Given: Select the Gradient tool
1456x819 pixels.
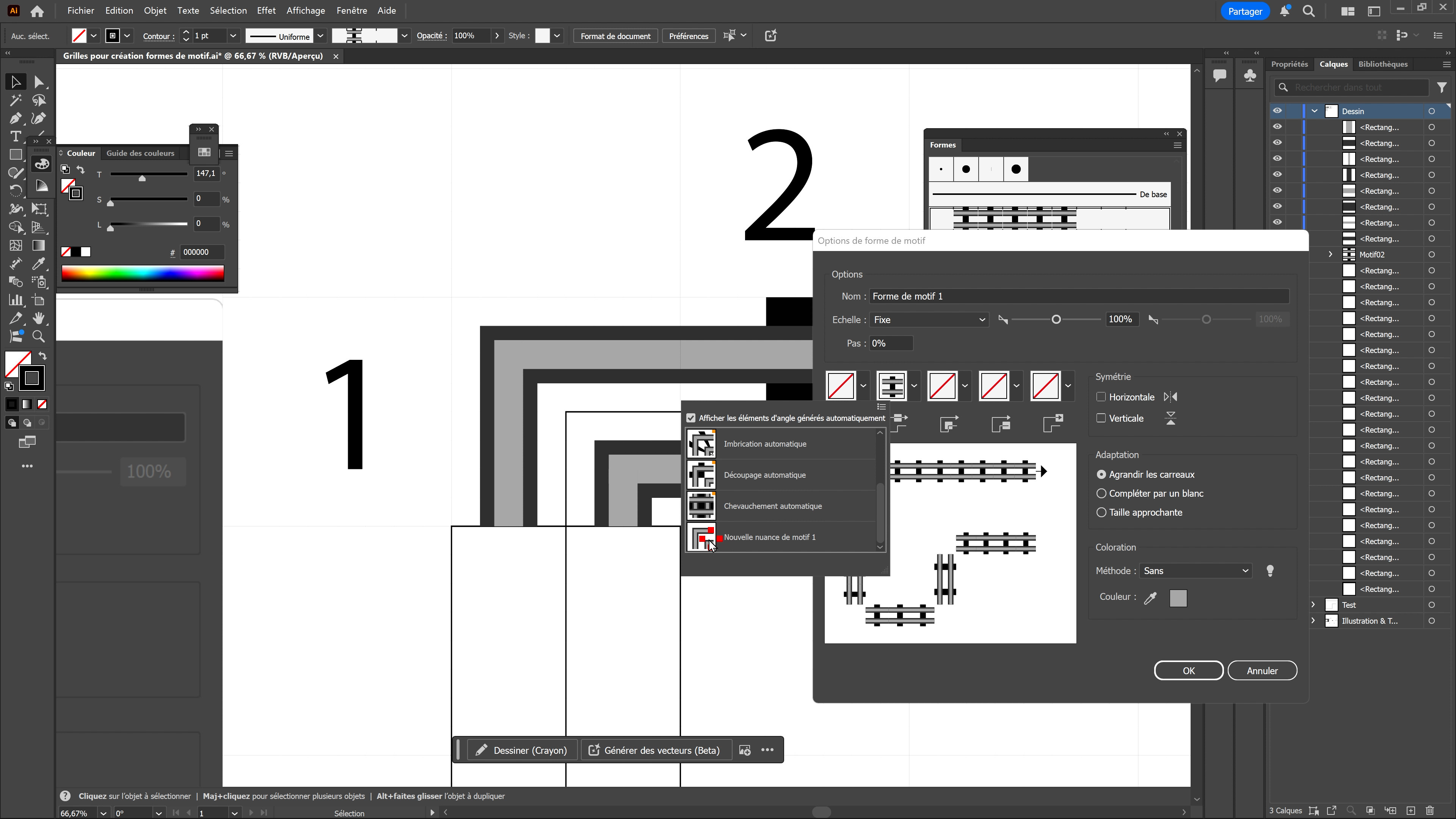Looking at the screenshot, I should [x=38, y=245].
